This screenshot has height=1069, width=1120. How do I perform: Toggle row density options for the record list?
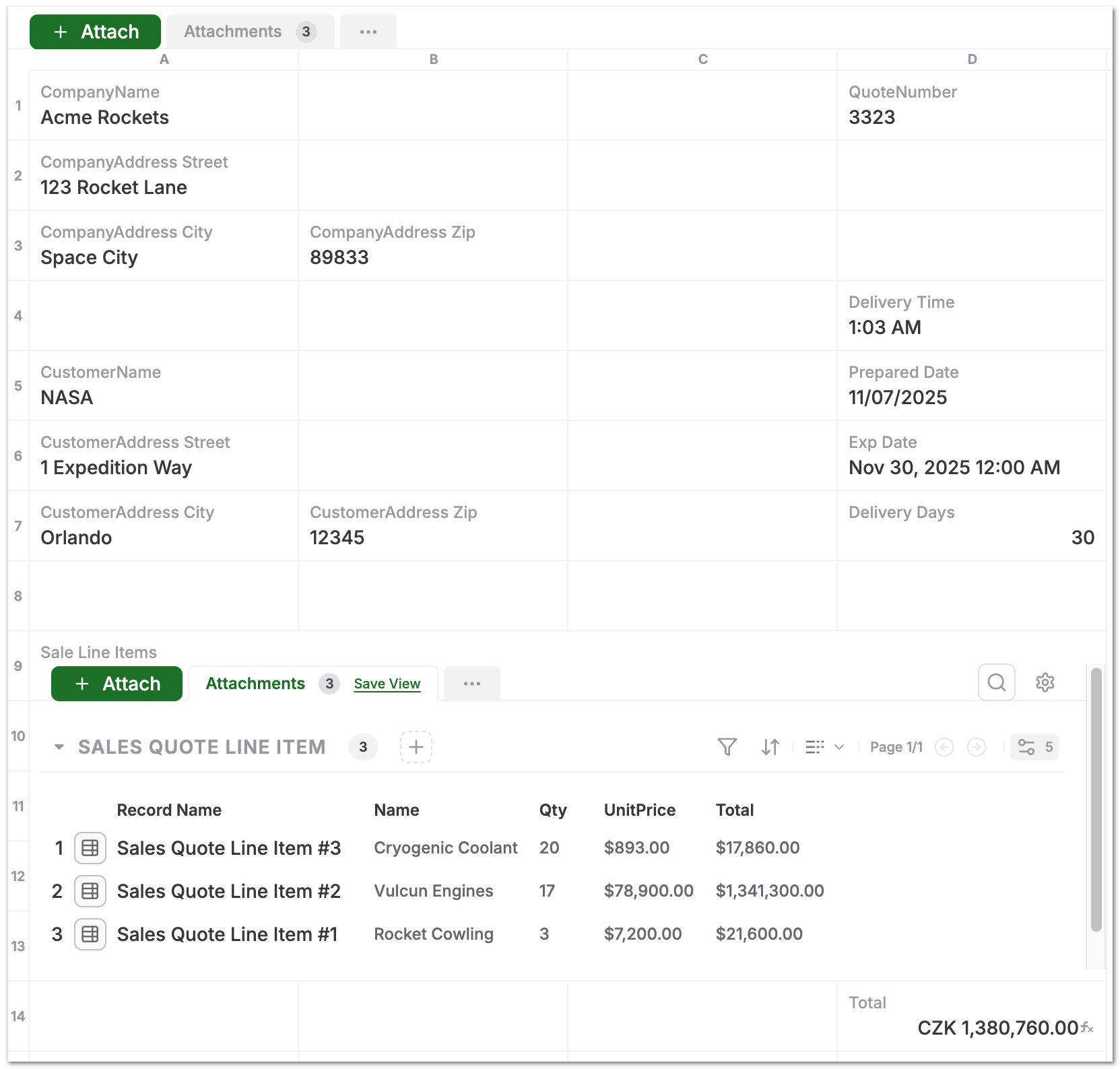[815, 747]
